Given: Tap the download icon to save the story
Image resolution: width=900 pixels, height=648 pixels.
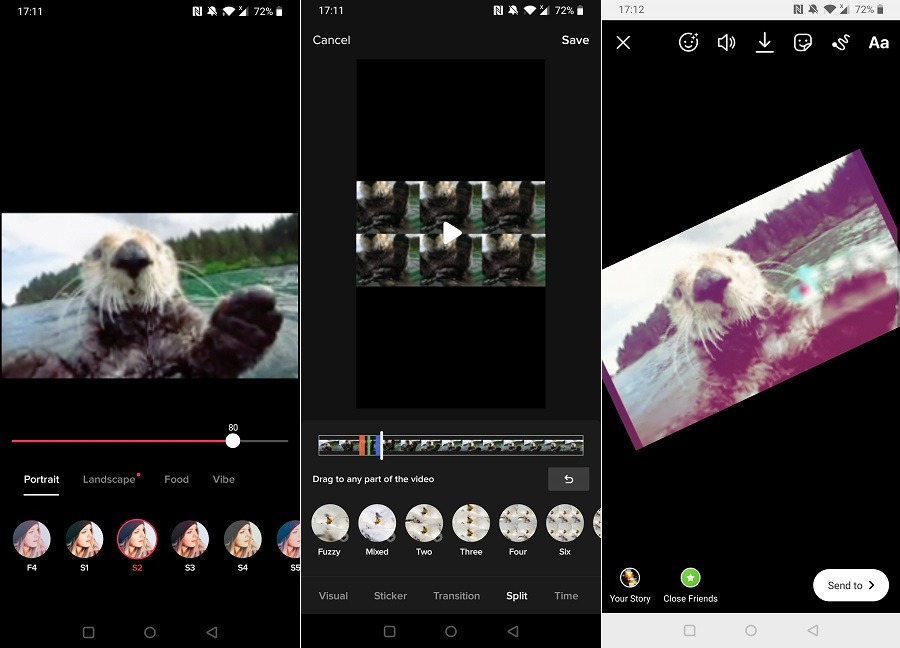Looking at the screenshot, I should [x=764, y=43].
